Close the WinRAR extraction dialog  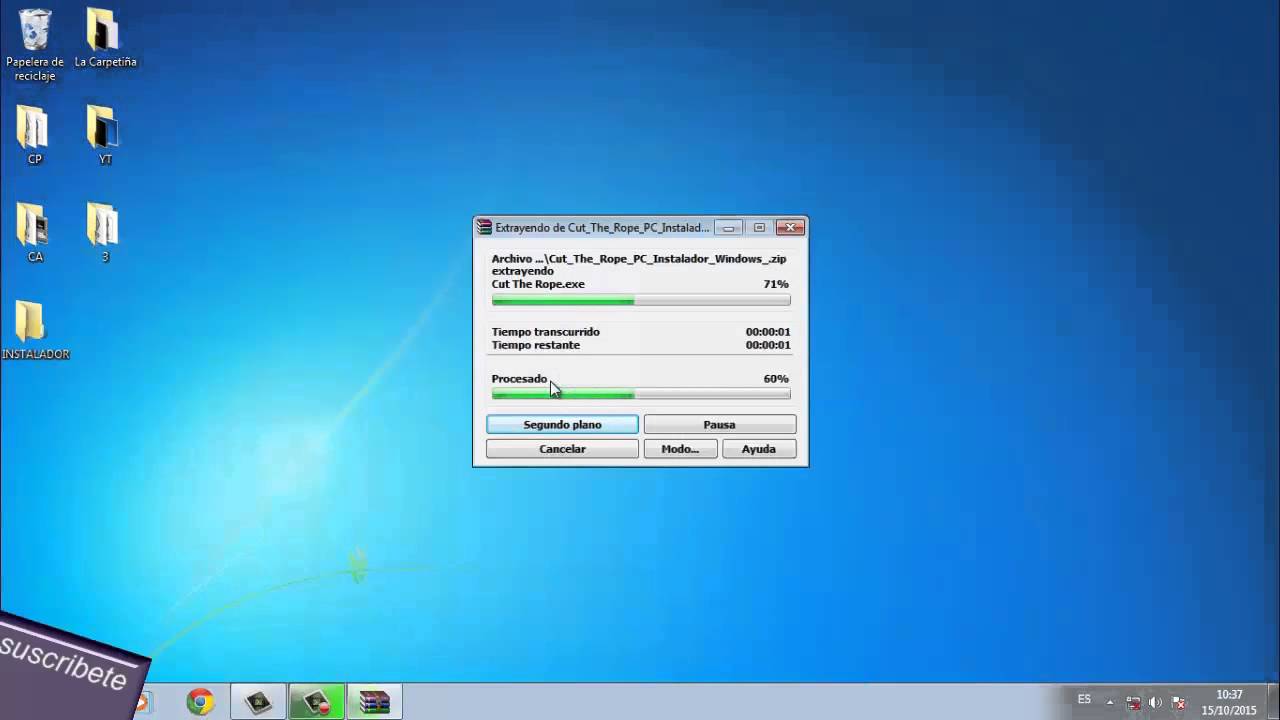click(x=790, y=228)
